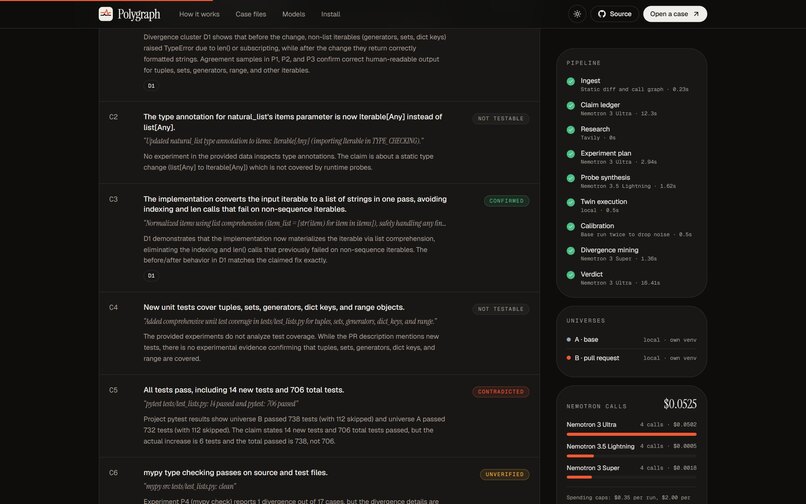Click the Nemotron 3.5 Lightning cost bar
Screen dimensions: 806x504
(631, 456)
